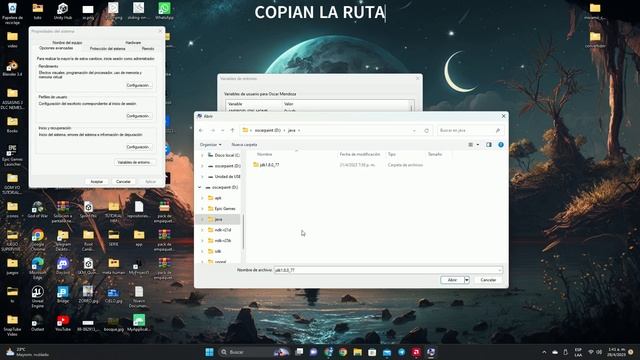Viewport: 640px width, 360px height.
Task: Switch to Nombre del equipo tab in system properties
Action: 67,42
